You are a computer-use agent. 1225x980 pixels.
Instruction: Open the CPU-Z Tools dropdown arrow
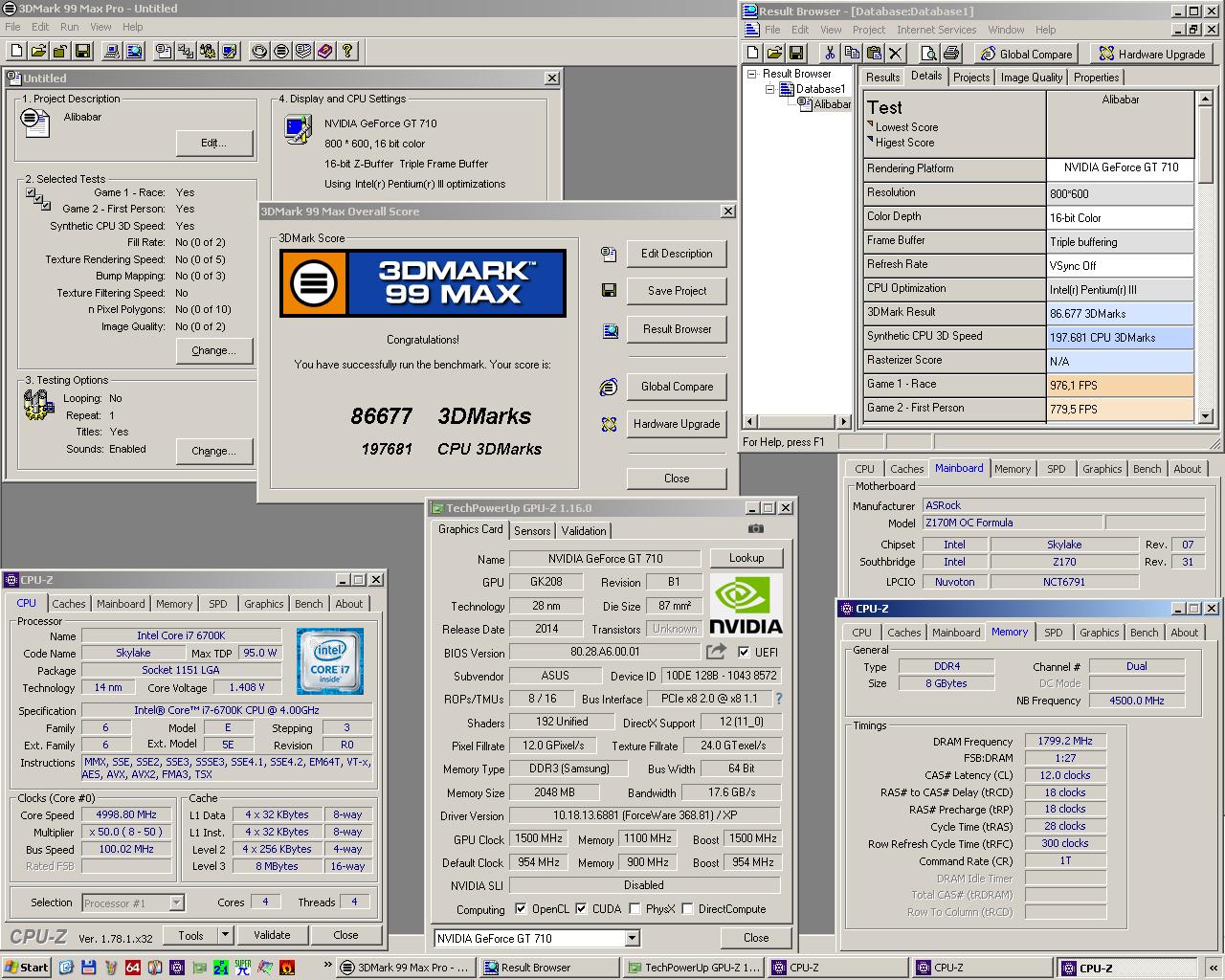coord(226,935)
